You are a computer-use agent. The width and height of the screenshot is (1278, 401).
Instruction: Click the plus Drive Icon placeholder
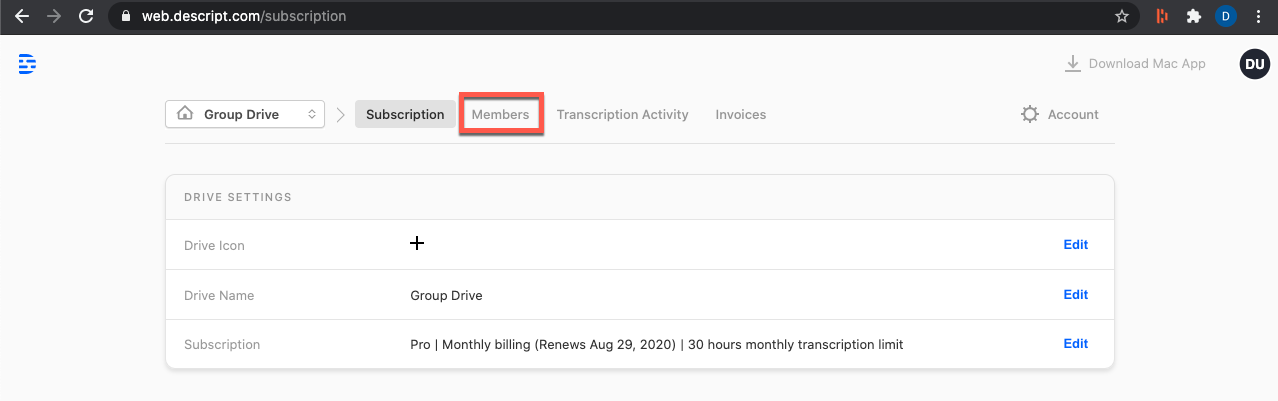[x=417, y=243]
